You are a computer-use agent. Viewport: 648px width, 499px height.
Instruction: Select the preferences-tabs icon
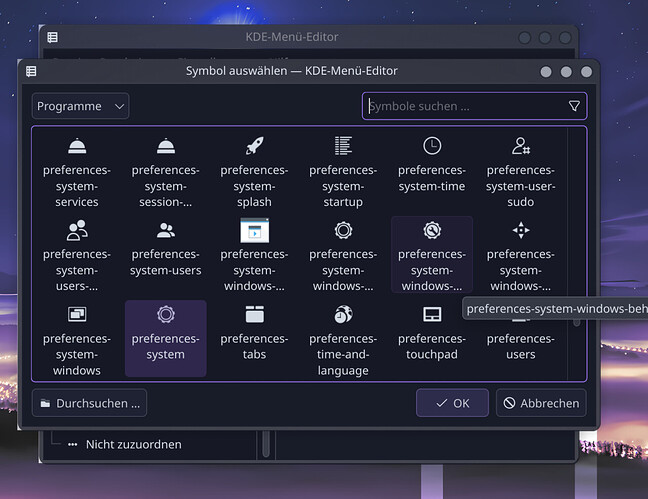click(255, 315)
